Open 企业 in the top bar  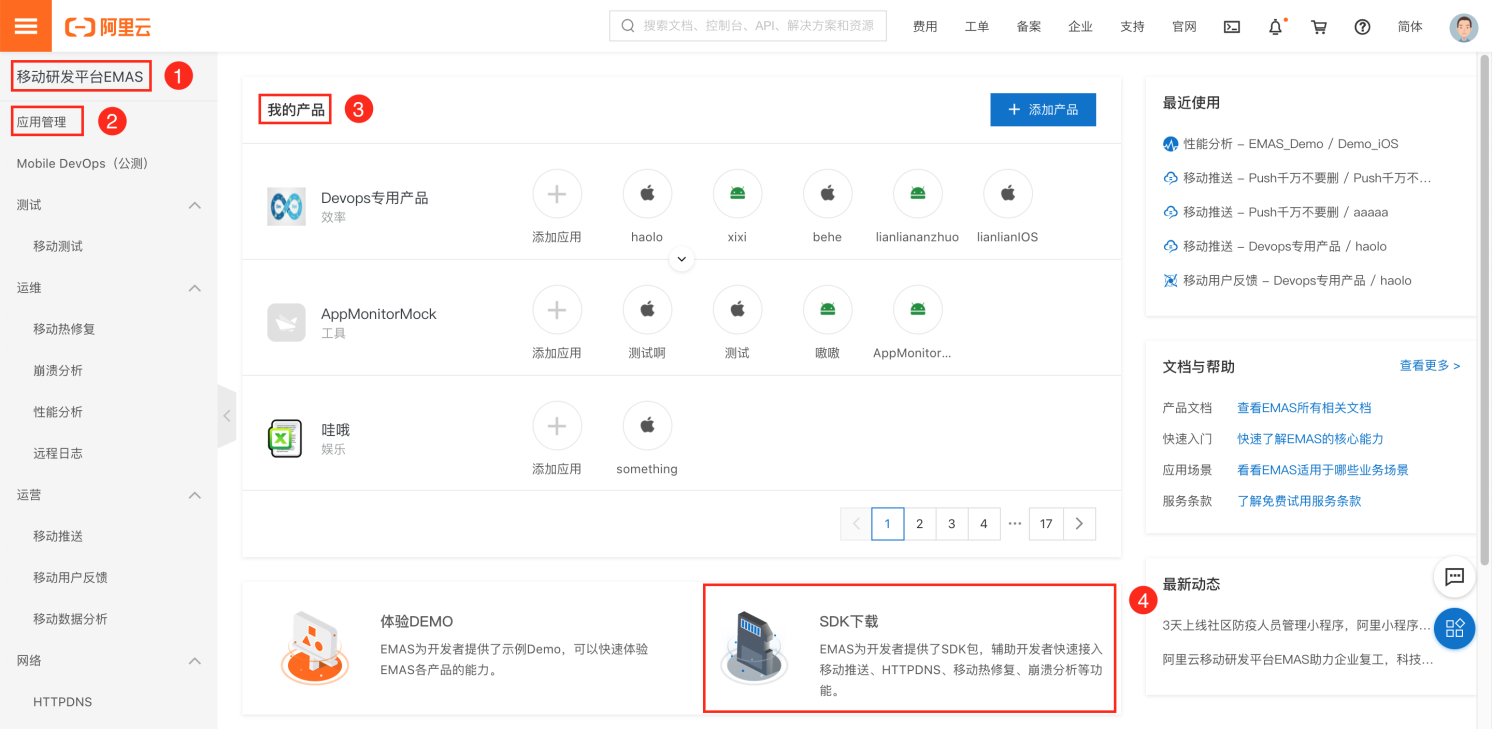(1080, 27)
